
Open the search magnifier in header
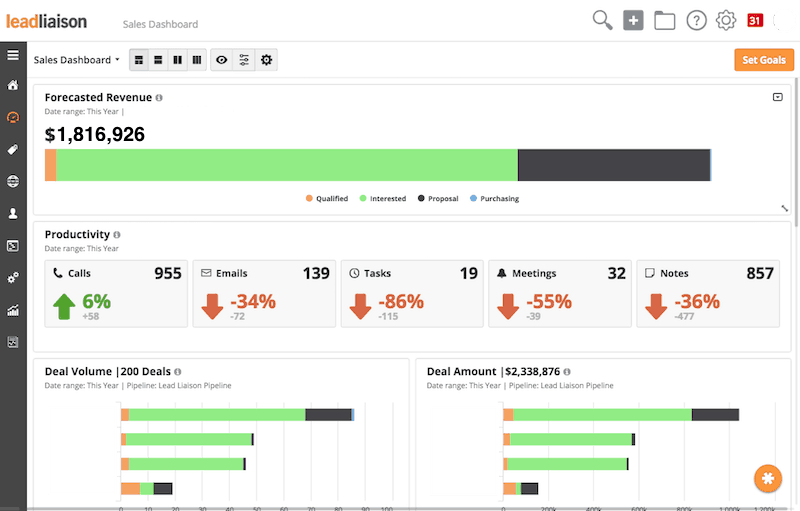pyautogui.click(x=602, y=21)
